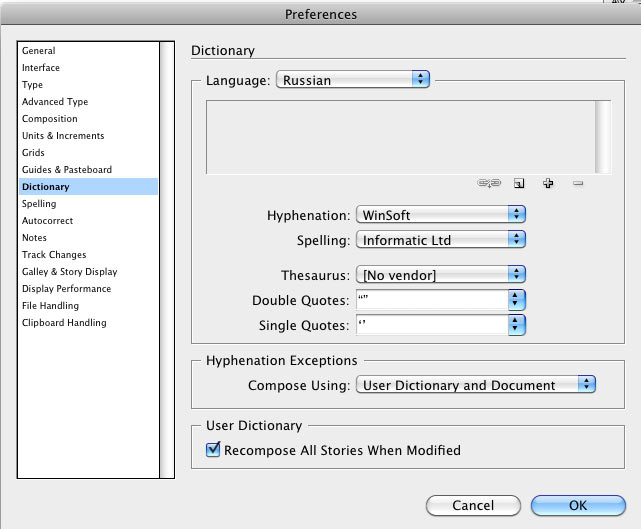Open the Single Quotes combo box arrow
The height and width of the screenshot is (529, 641).
pyautogui.click(x=517, y=325)
